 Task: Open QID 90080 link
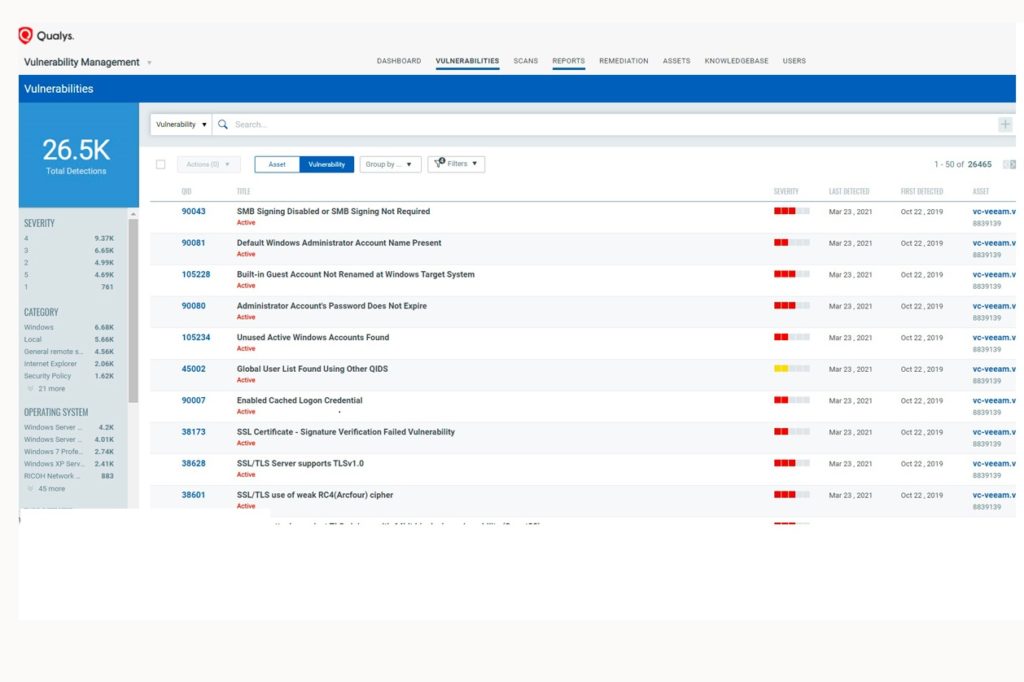(x=193, y=306)
